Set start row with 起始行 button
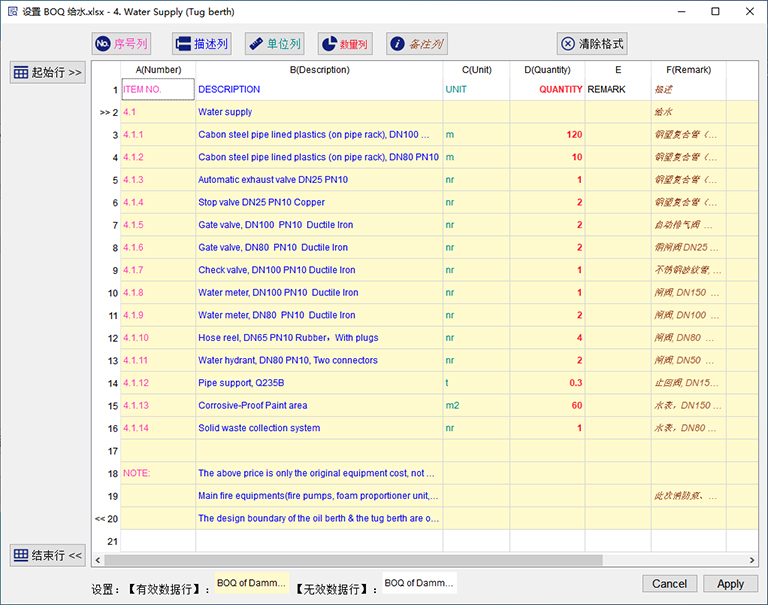The height and width of the screenshot is (605, 768). [47, 72]
